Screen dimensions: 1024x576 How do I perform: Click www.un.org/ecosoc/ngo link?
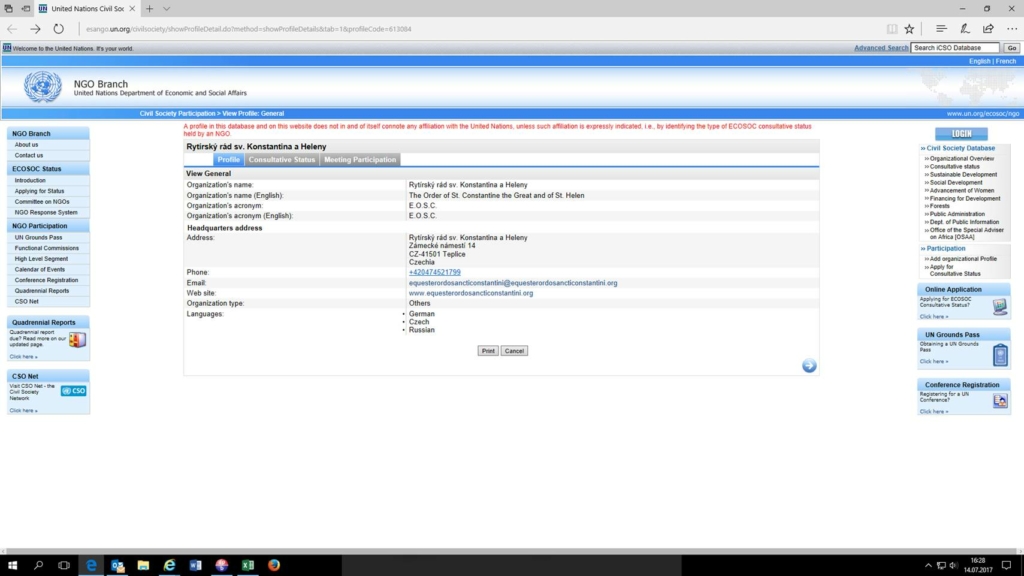pos(982,114)
